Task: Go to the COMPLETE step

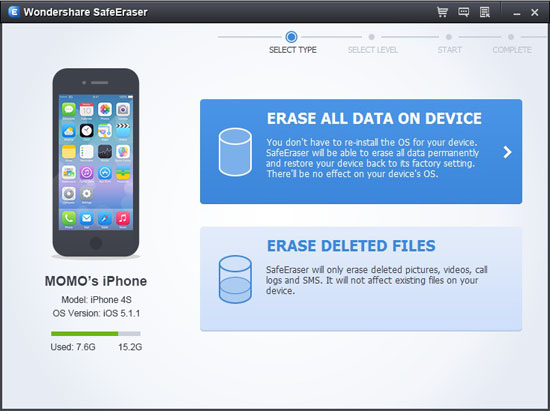Action: [x=512, y=50]
